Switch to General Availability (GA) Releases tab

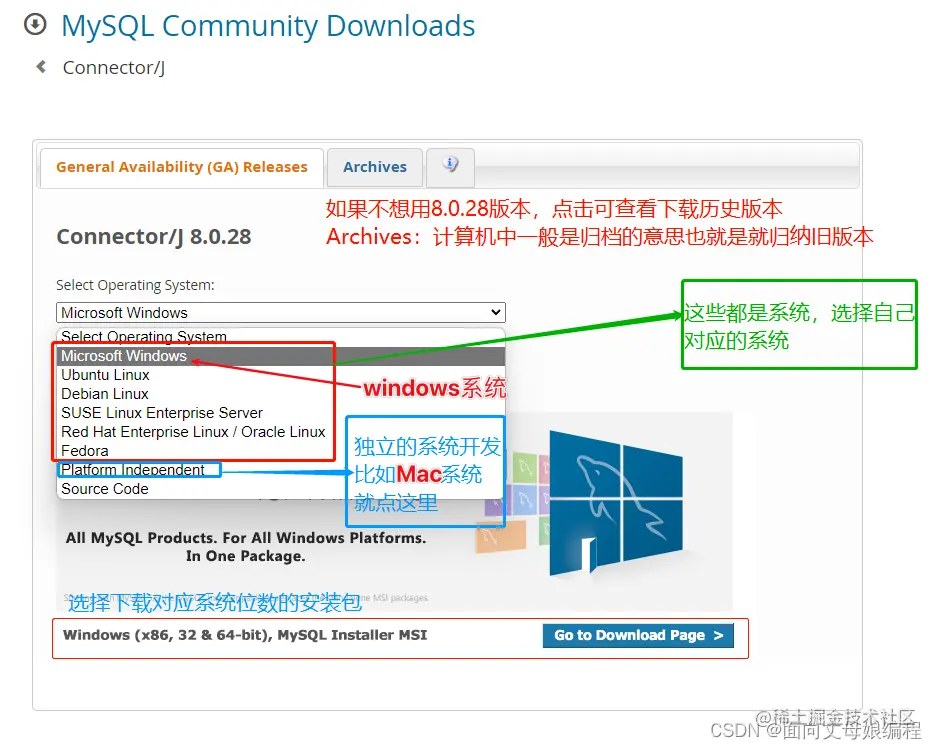tap(182, 167)
